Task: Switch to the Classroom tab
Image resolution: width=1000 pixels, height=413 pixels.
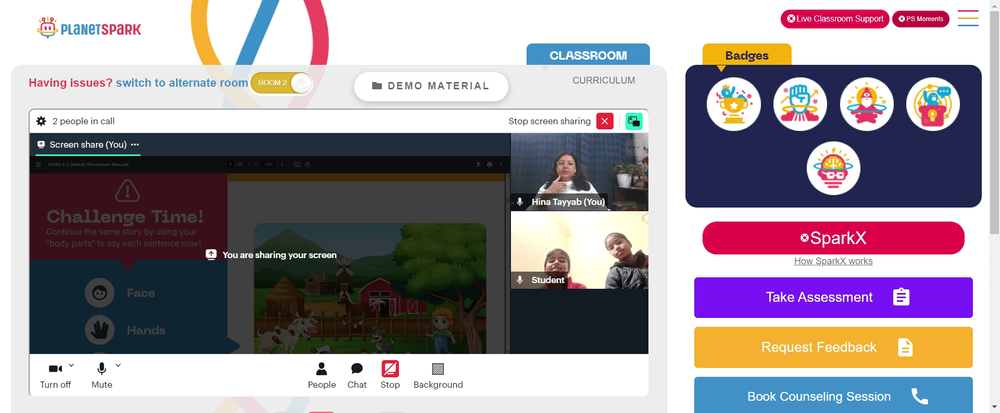Action: pos(588,55)
